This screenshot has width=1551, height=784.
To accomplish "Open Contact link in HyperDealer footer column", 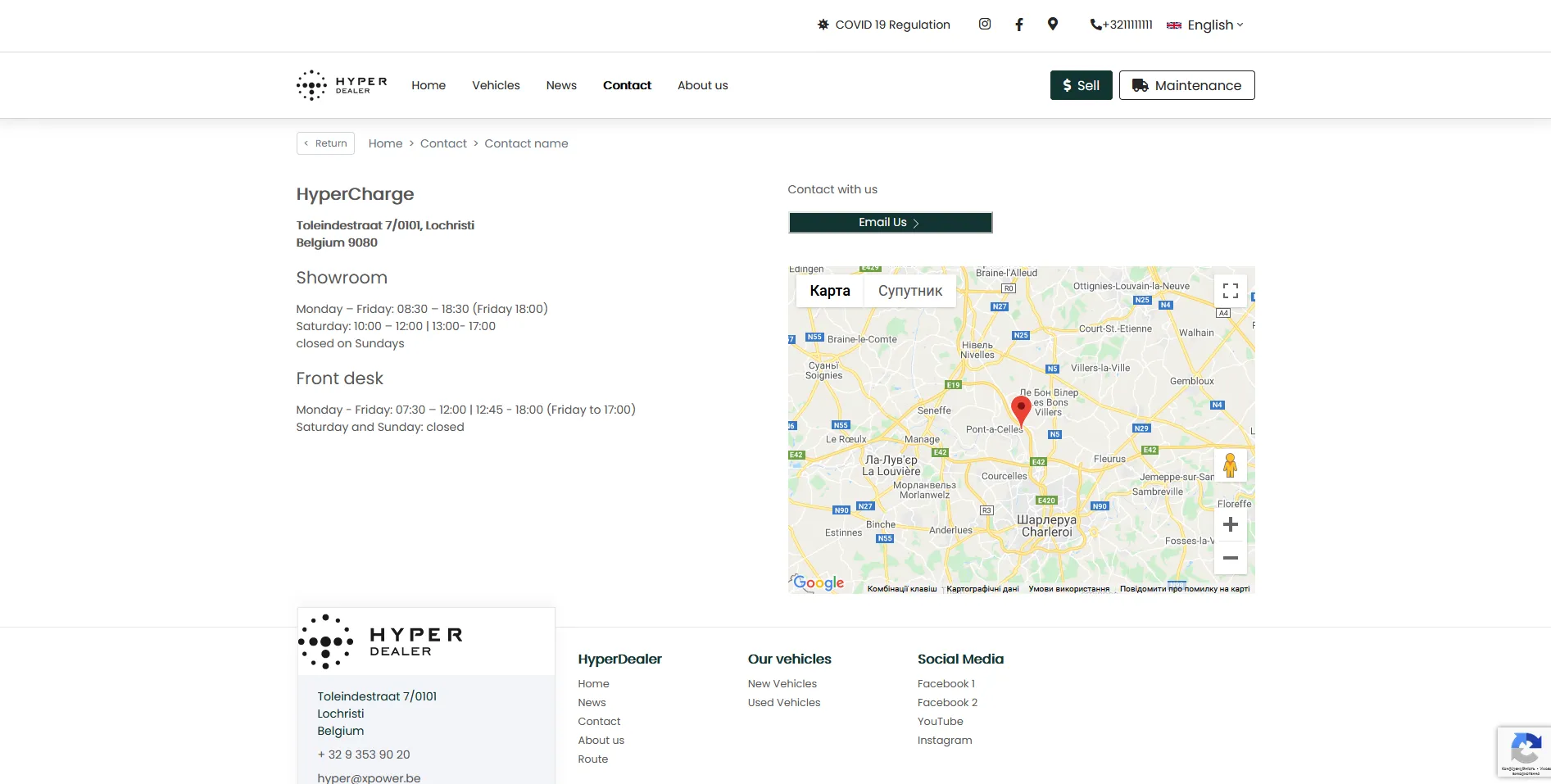I will (599, 722).
